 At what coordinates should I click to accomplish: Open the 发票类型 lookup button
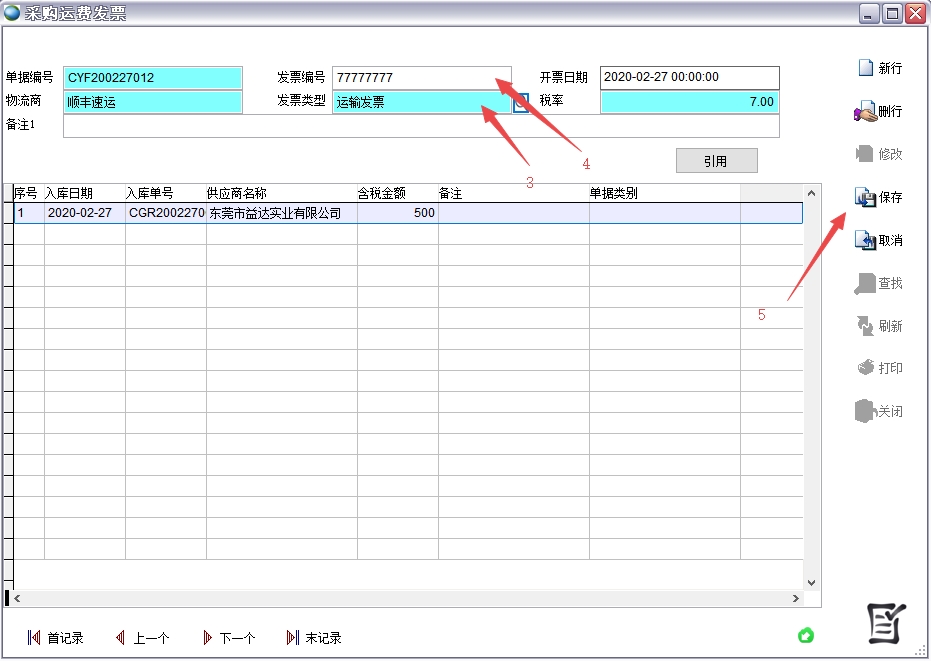(521, 102)
